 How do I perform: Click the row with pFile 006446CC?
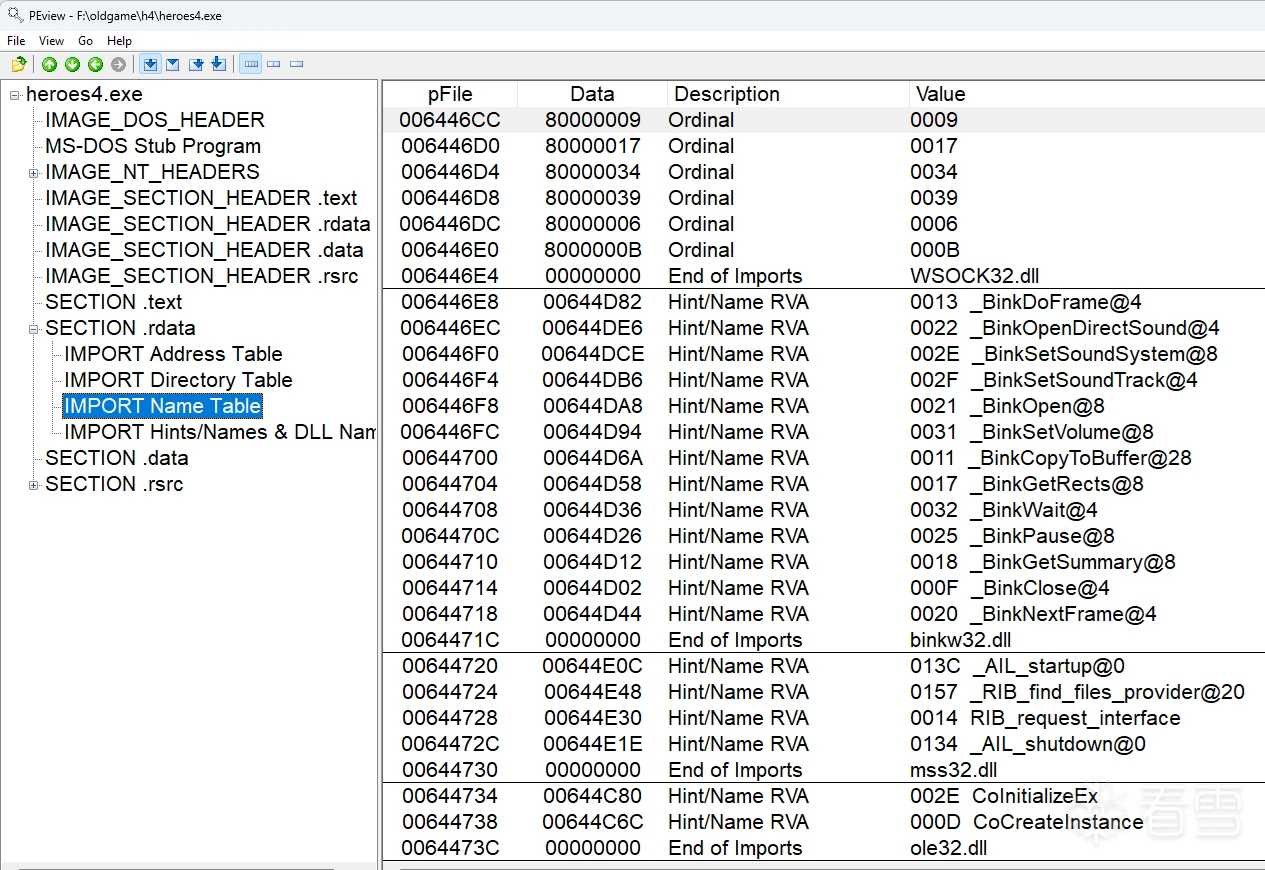823,120
